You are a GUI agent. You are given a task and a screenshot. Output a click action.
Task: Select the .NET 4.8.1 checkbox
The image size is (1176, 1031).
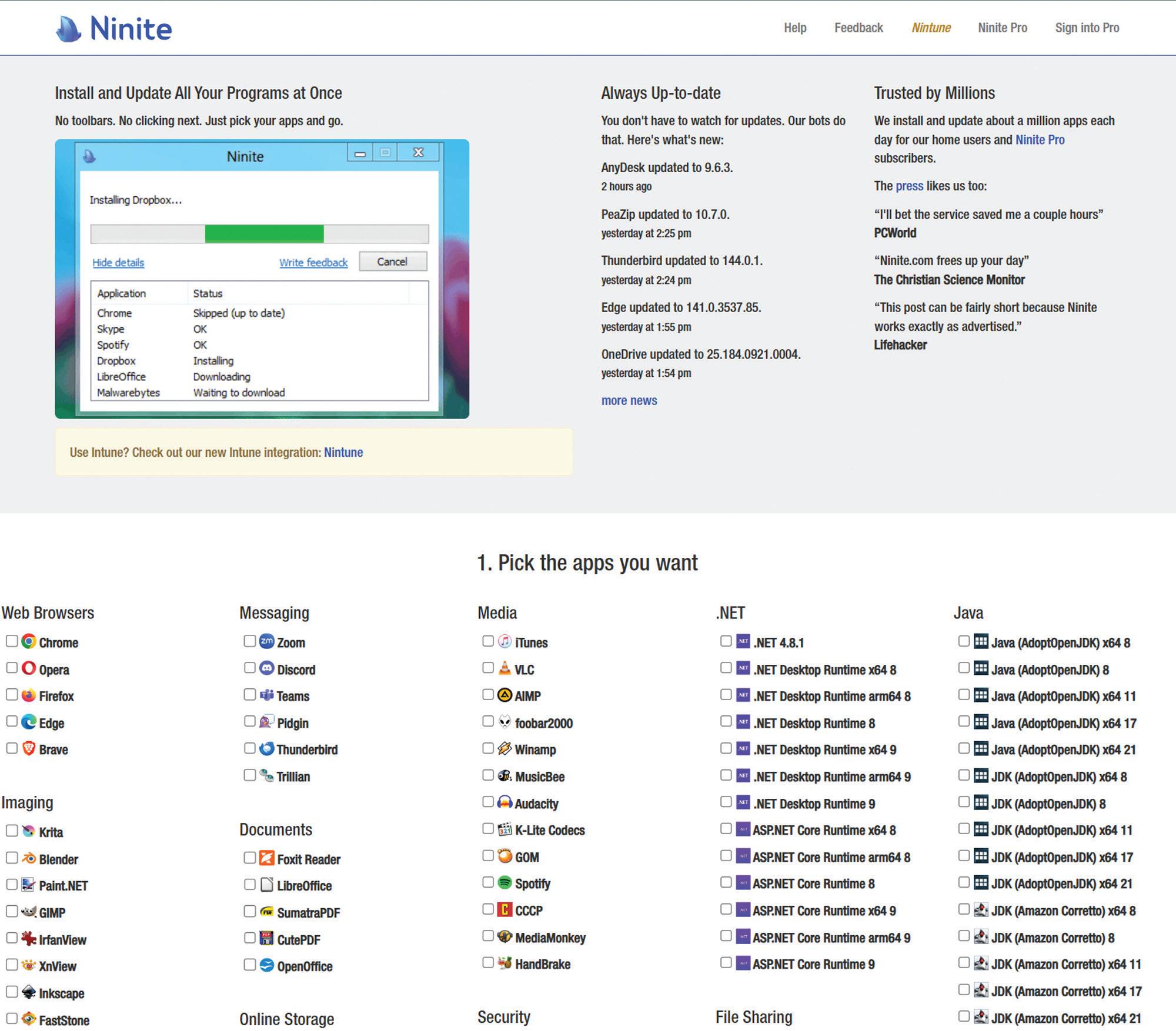[x=726, y=641]
